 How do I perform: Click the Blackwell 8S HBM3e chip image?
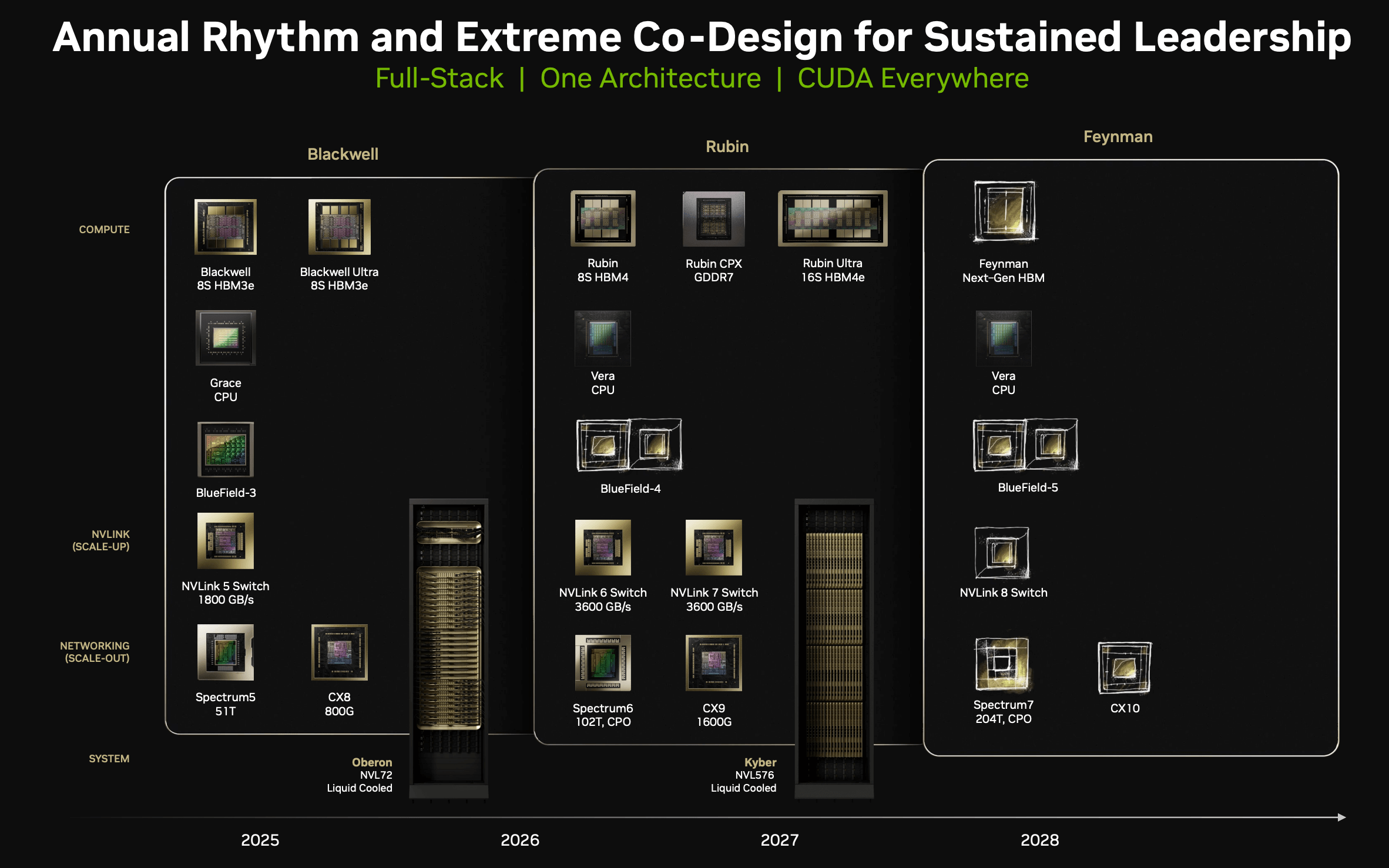point(226,227)
